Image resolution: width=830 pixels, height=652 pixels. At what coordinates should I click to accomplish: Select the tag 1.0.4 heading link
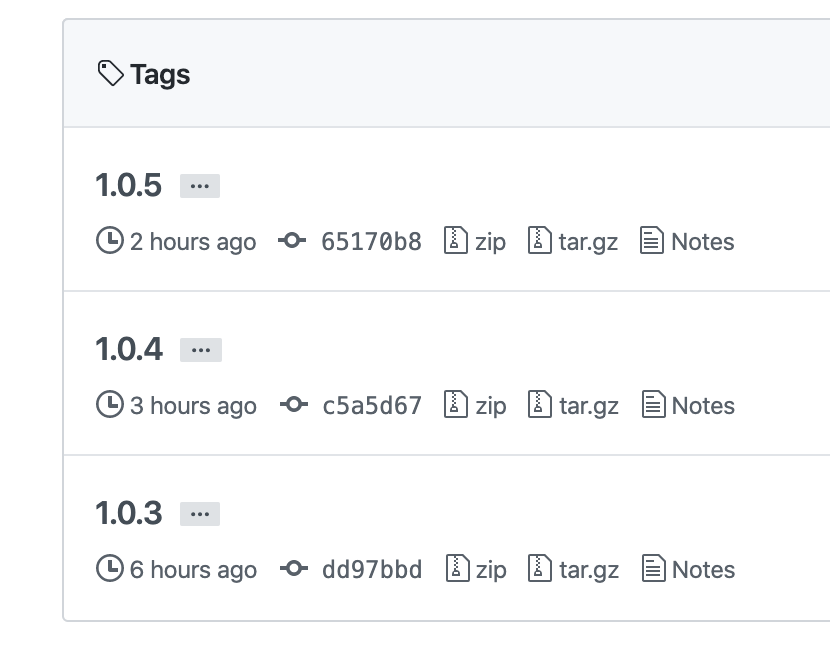(128, 349)
